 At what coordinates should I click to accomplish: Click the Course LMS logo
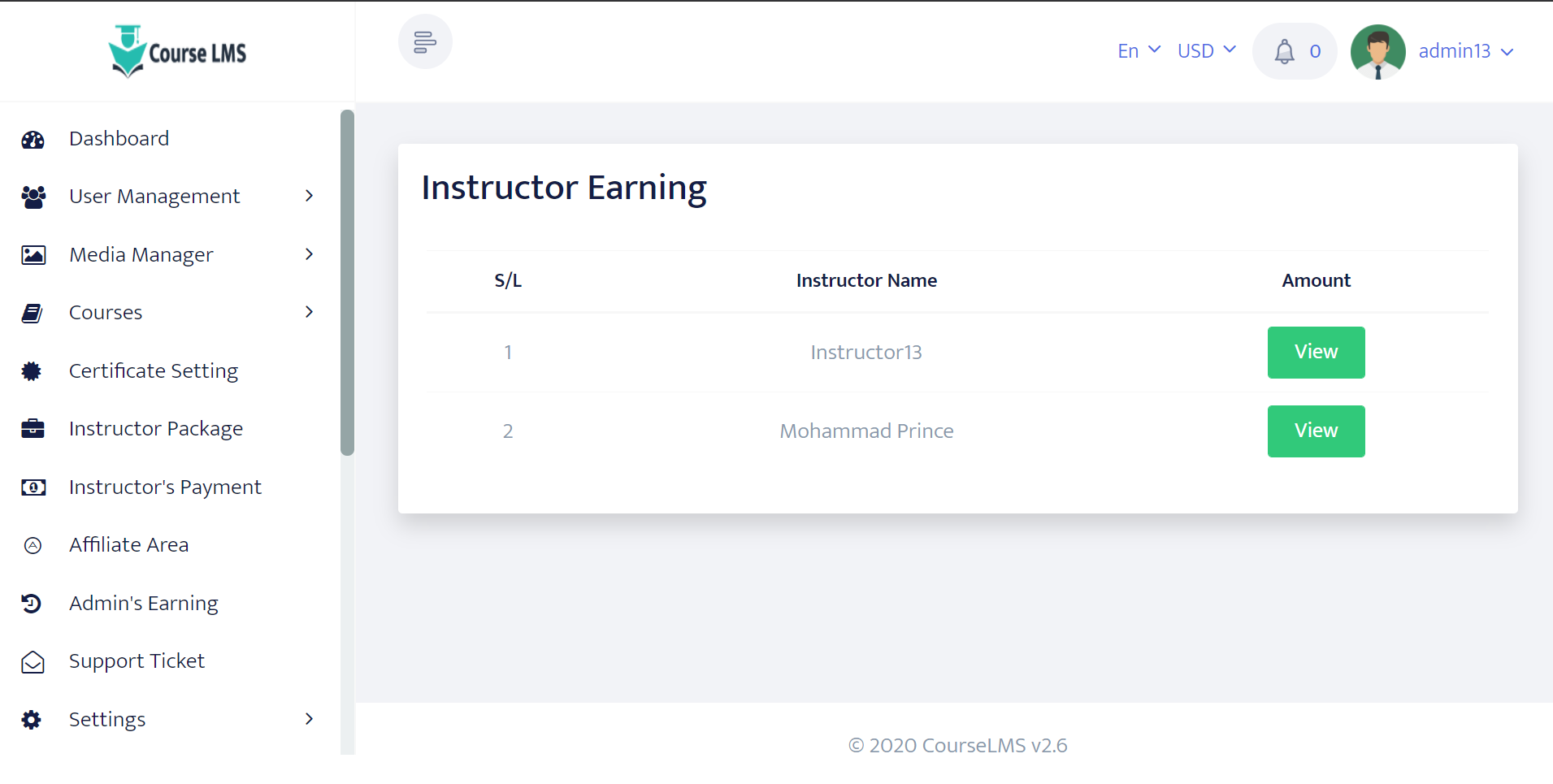tap(177, 51)
